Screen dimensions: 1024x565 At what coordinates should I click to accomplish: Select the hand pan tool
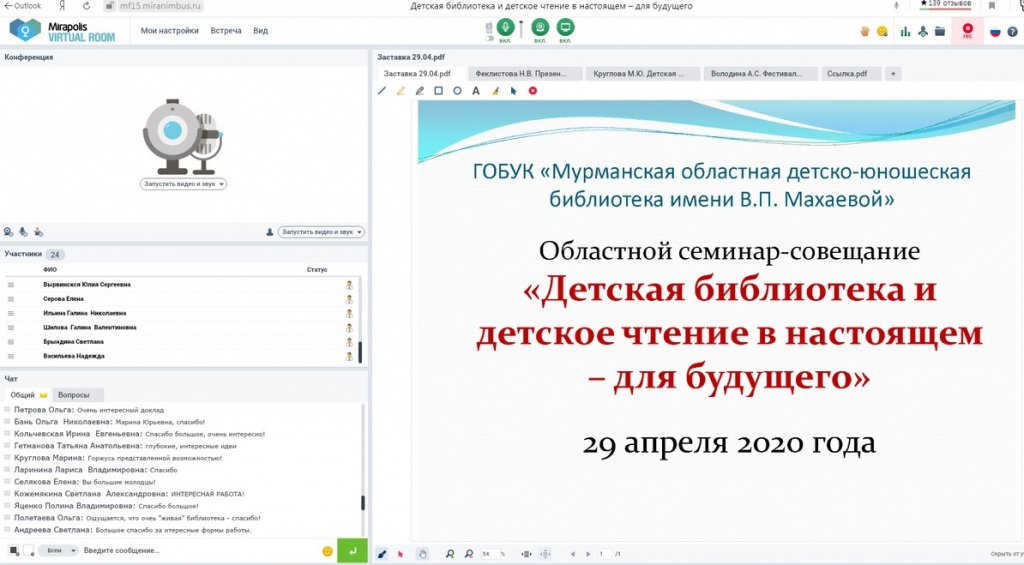click(423, 554)
